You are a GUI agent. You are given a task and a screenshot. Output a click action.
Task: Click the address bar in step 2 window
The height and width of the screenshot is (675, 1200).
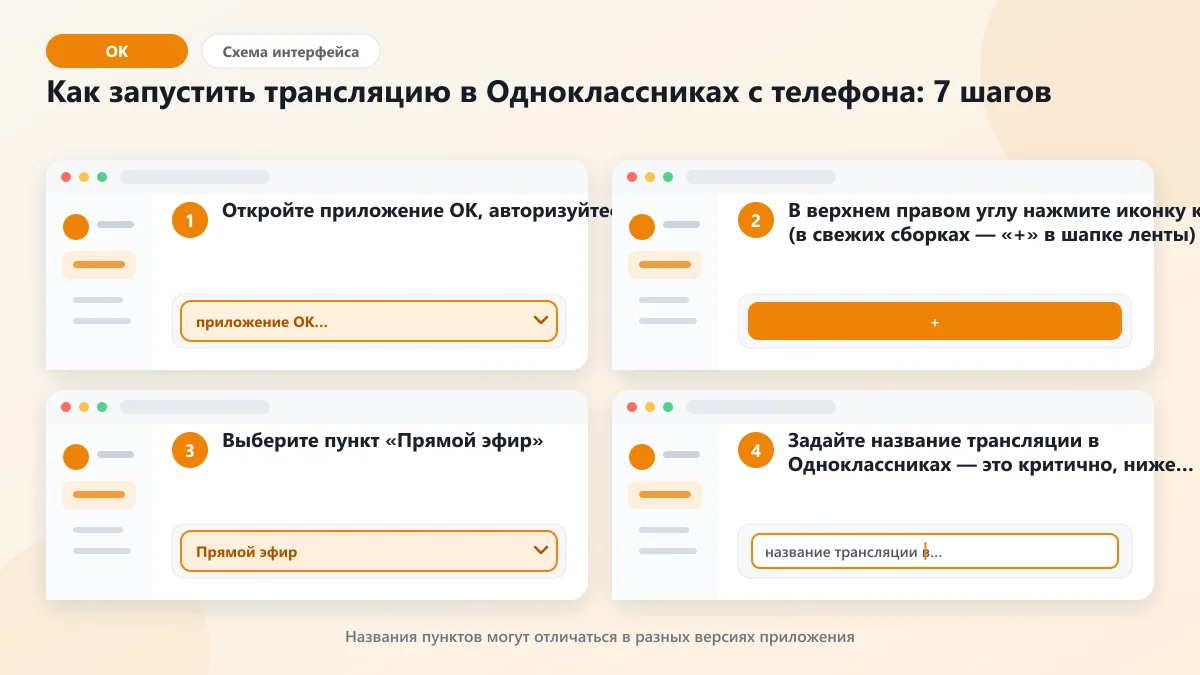coord(761,177)
